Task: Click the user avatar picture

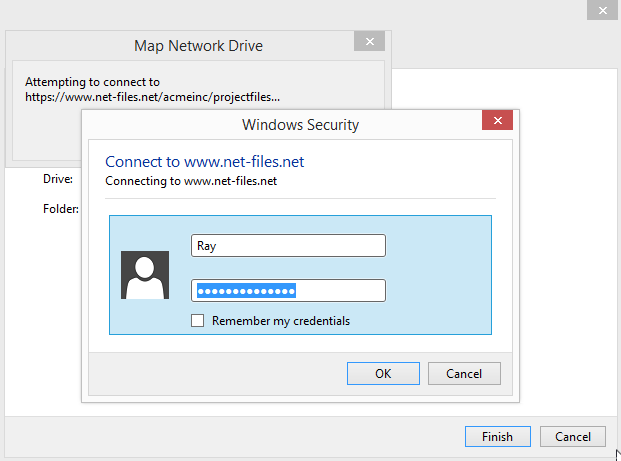Action: point(145,275)
